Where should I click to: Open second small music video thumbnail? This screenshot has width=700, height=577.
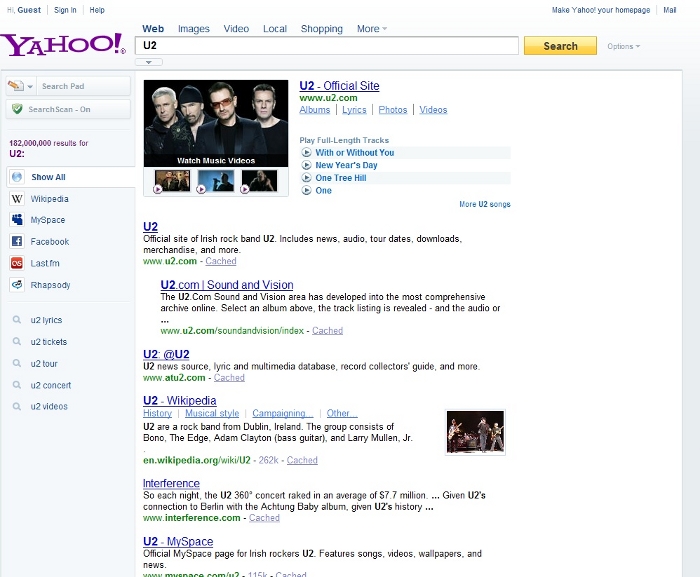click(x=216, y=181)
